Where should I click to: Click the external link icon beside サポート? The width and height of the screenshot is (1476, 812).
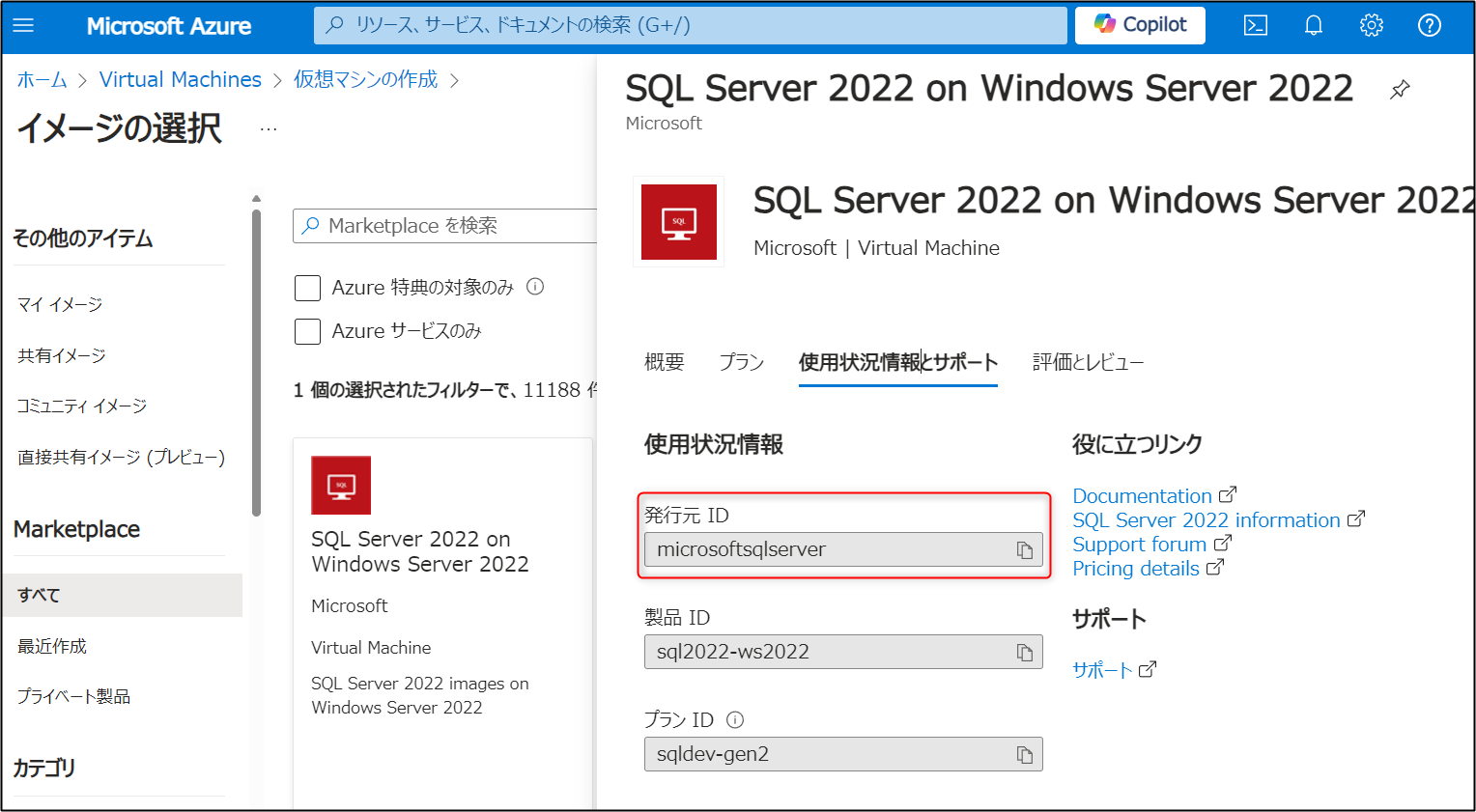(1148, 669)
